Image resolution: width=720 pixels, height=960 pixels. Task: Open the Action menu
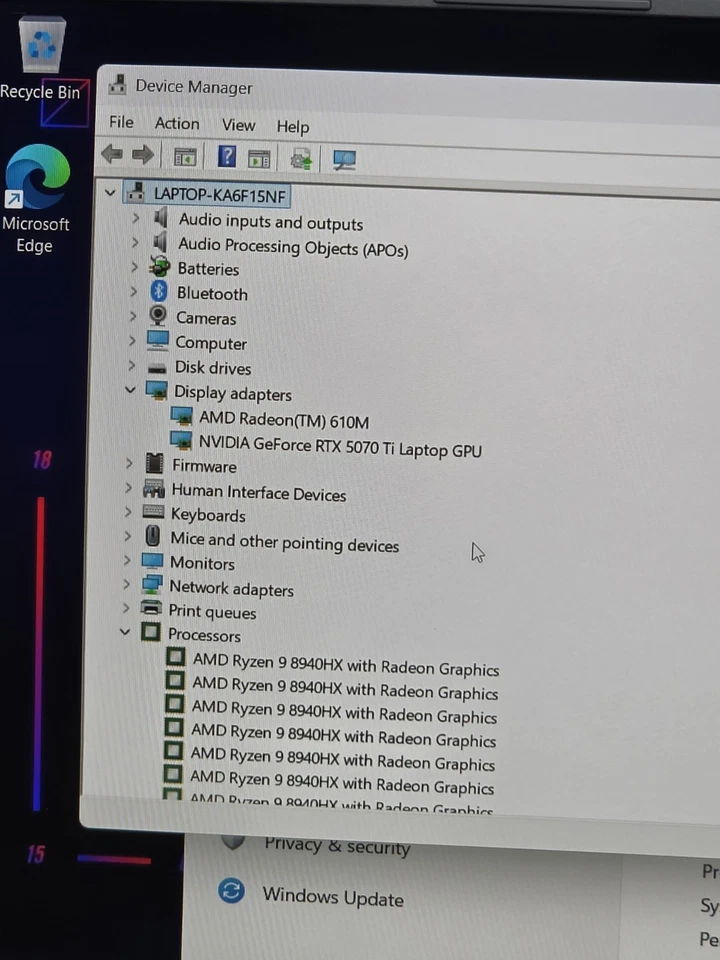point(177,124)
